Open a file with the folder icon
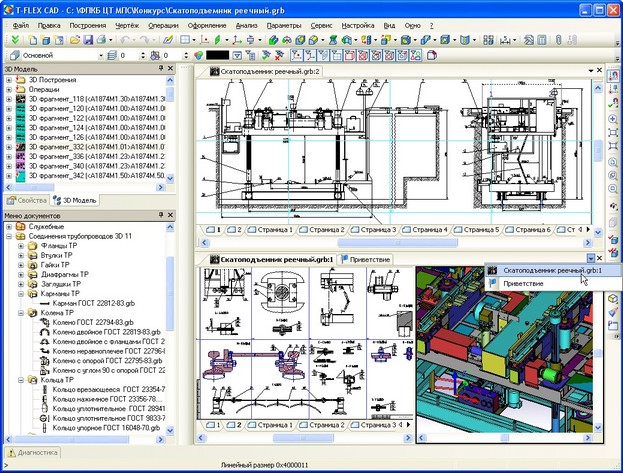 [75, 40]
